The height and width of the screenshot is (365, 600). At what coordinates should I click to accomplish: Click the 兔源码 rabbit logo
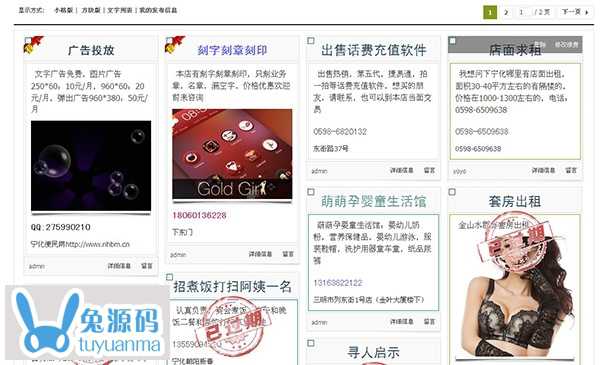(88, 321)
